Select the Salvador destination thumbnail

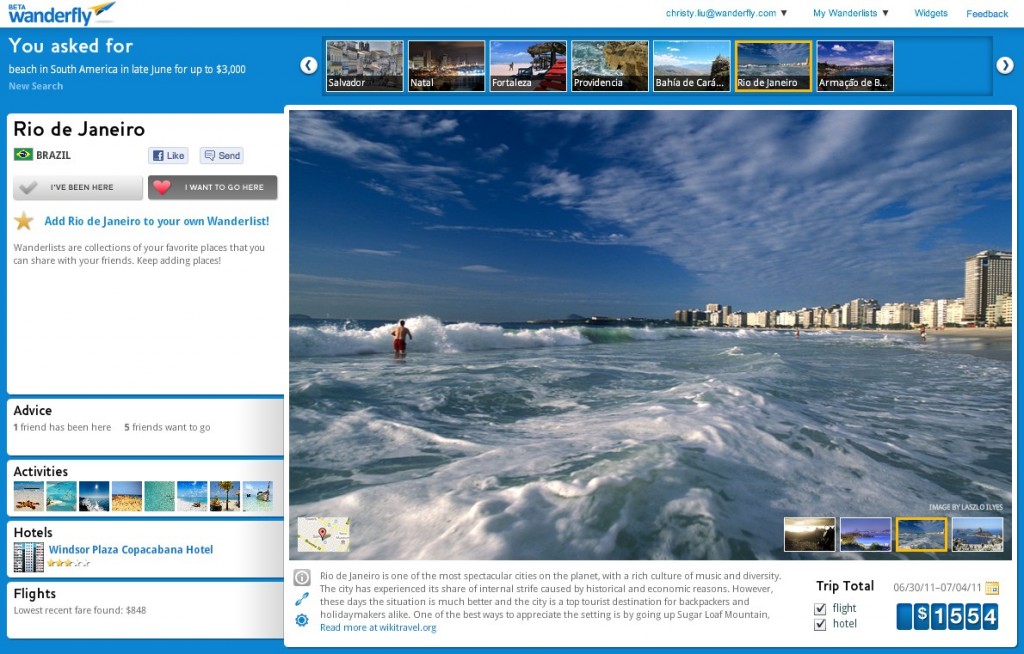(x=364, y=66)
